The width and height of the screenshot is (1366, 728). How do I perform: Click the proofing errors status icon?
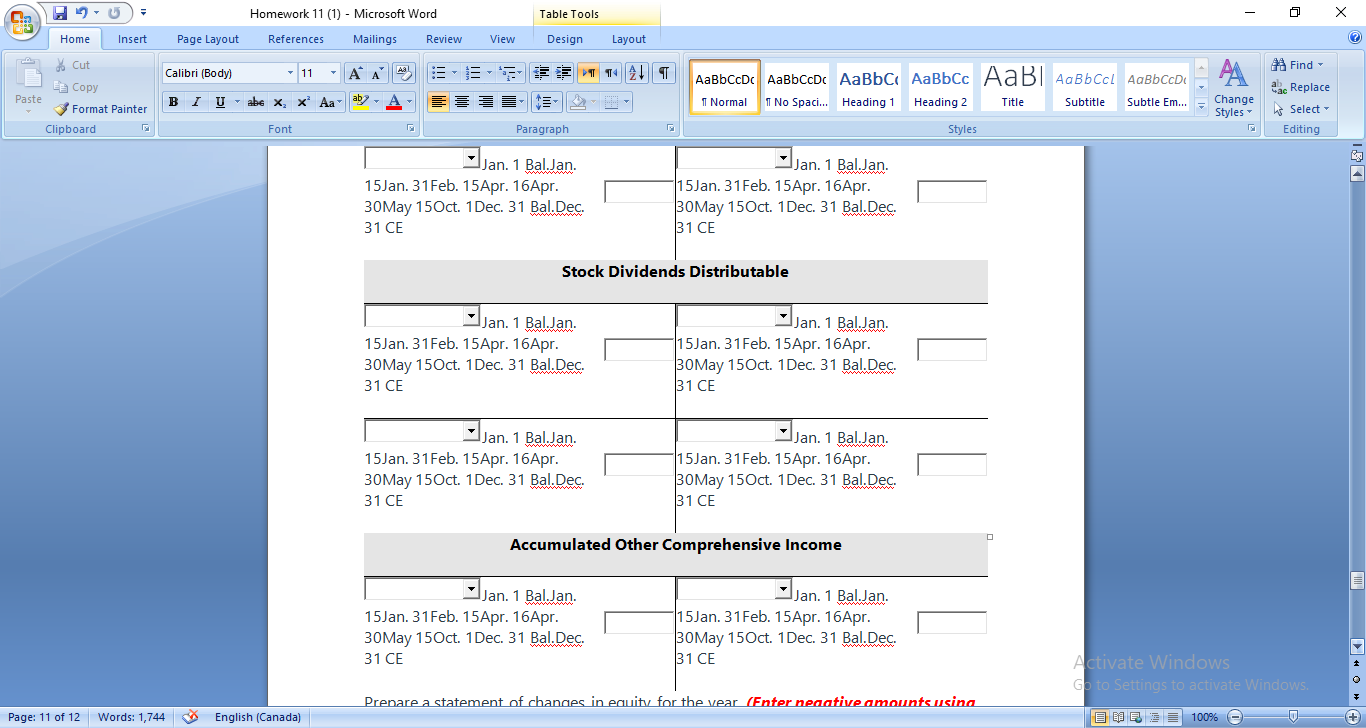pos(190,717)
